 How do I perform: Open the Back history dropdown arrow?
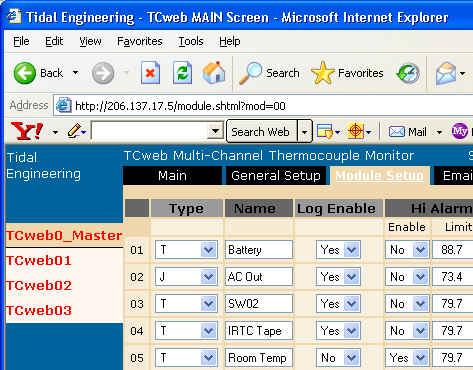click(76, 72)
